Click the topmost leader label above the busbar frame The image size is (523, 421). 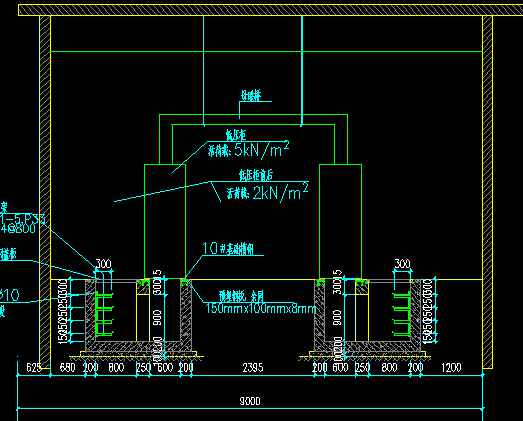pyautogui.click(x=251, y=96)
